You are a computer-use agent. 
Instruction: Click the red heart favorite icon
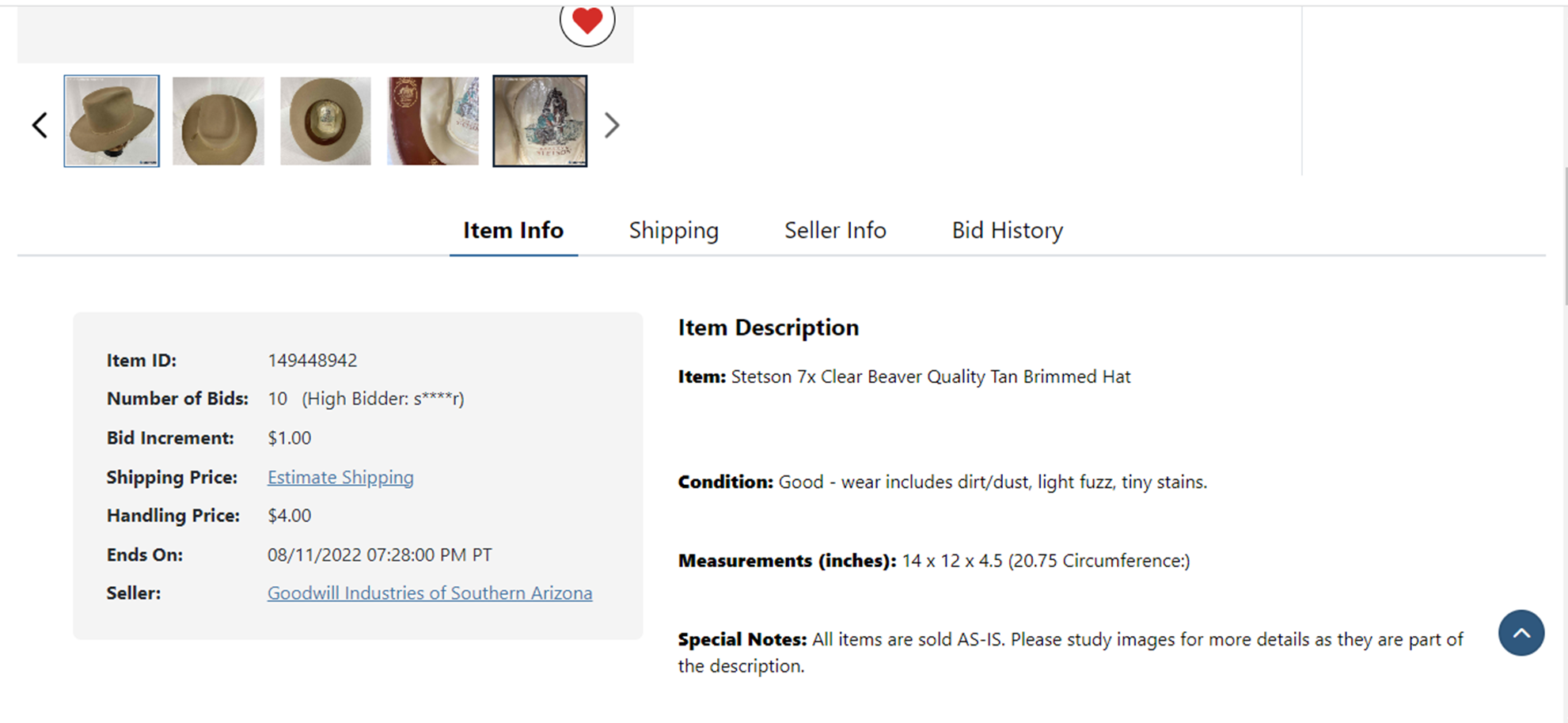coord(587,21)
